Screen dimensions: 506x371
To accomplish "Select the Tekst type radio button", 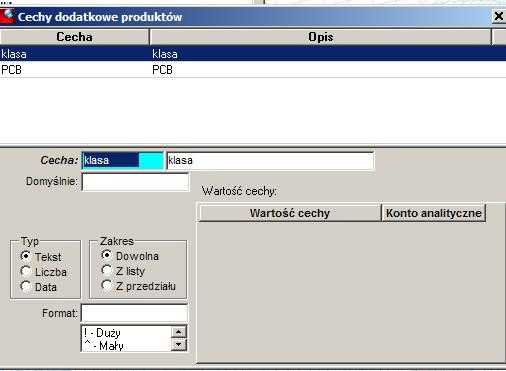I will point(26,256).
